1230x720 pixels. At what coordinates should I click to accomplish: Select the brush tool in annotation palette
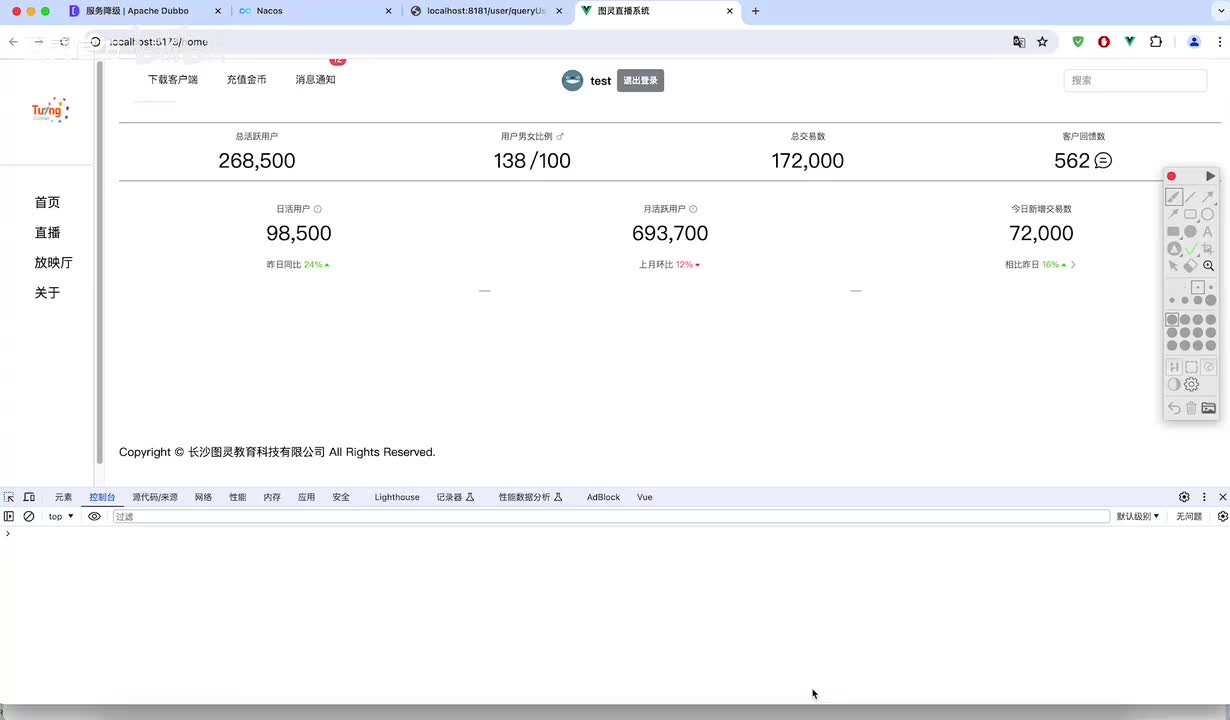pos(1174,197)
